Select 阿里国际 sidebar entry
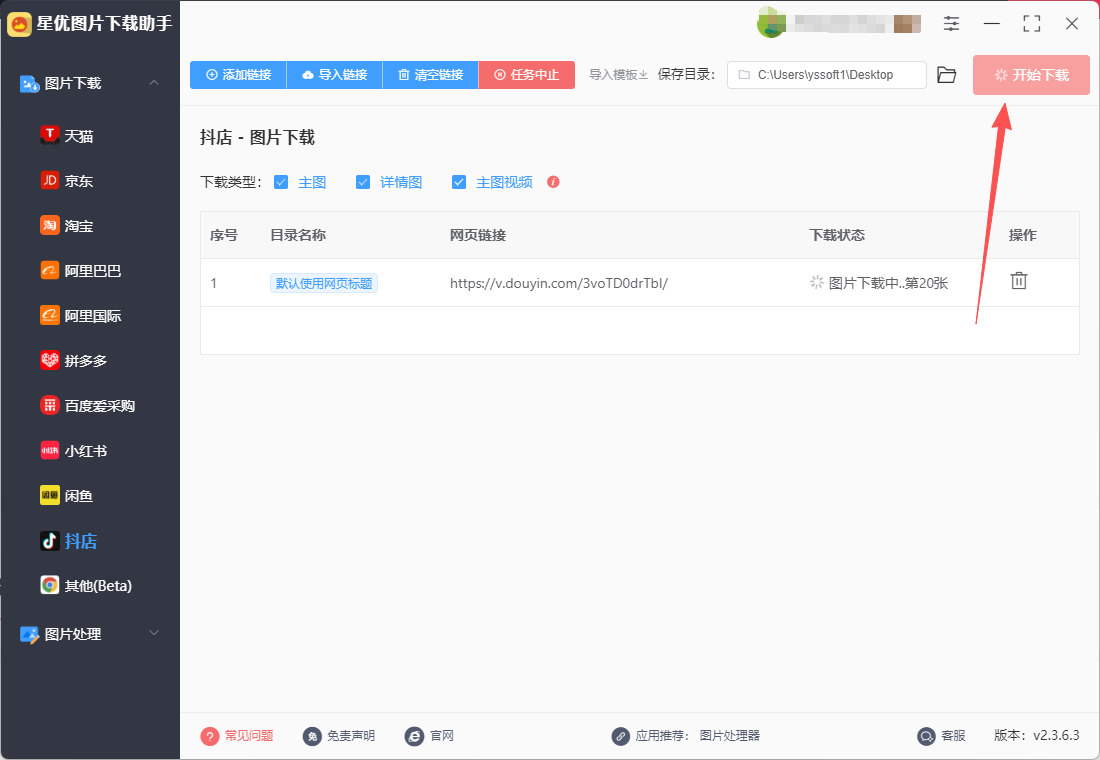Image resolution: width=1100 pixels, height=760 pixels. pos(81,315)
